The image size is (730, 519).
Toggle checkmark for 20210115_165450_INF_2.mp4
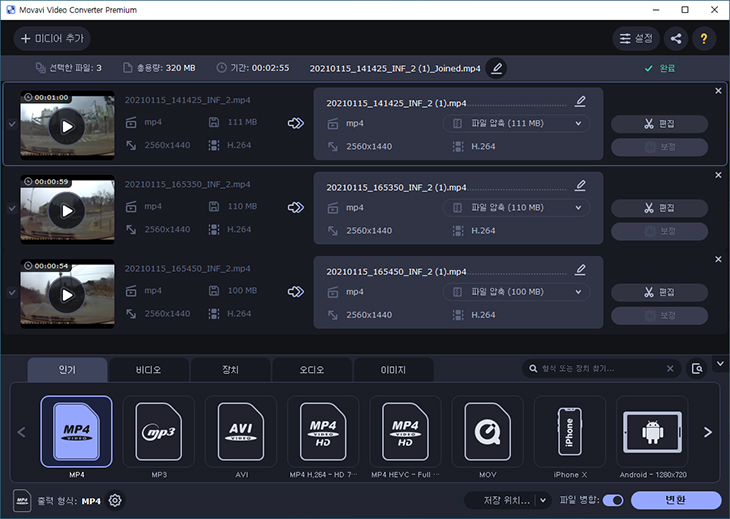coord(12,293)
